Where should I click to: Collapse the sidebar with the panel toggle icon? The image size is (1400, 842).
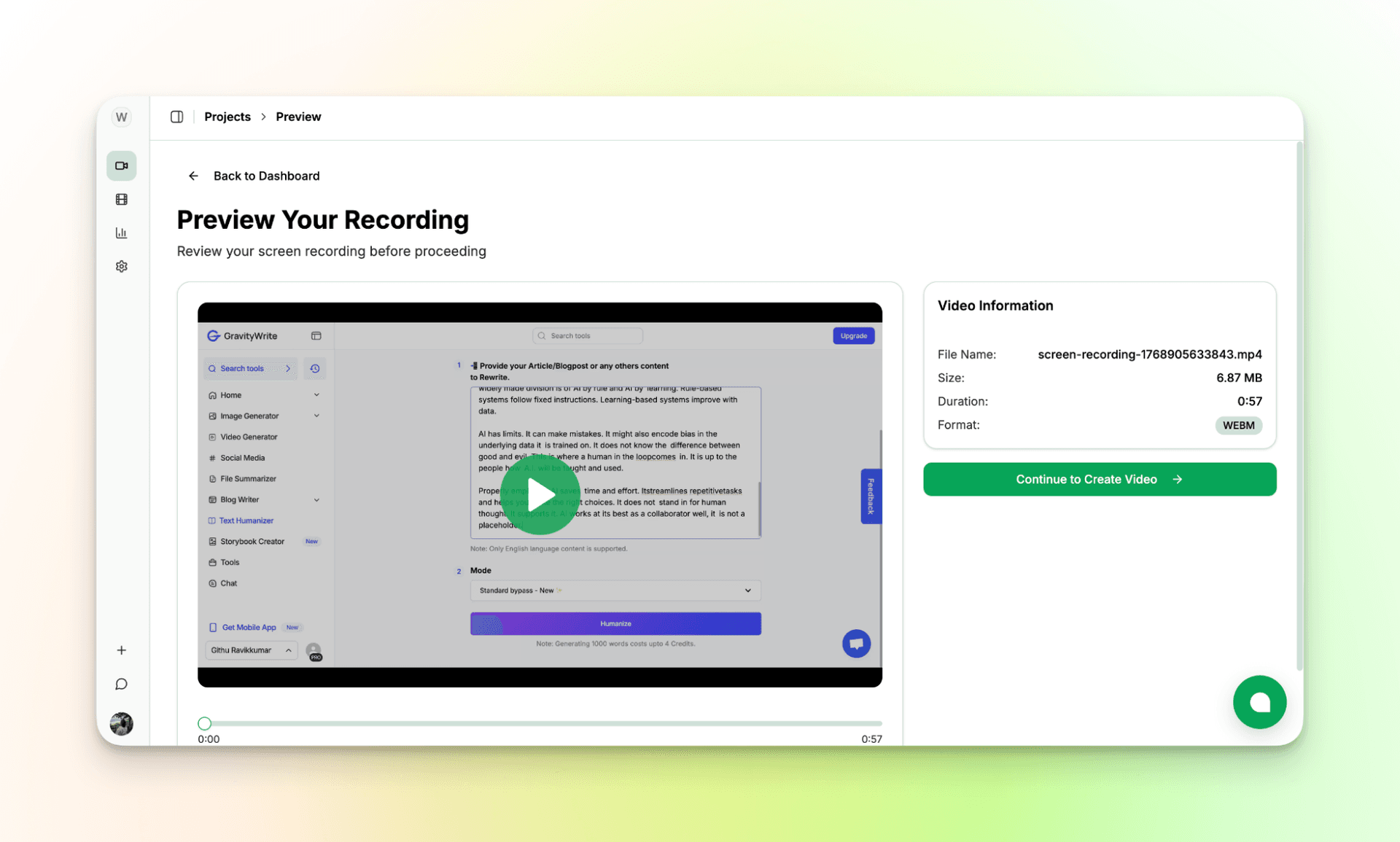click(176, 117)
